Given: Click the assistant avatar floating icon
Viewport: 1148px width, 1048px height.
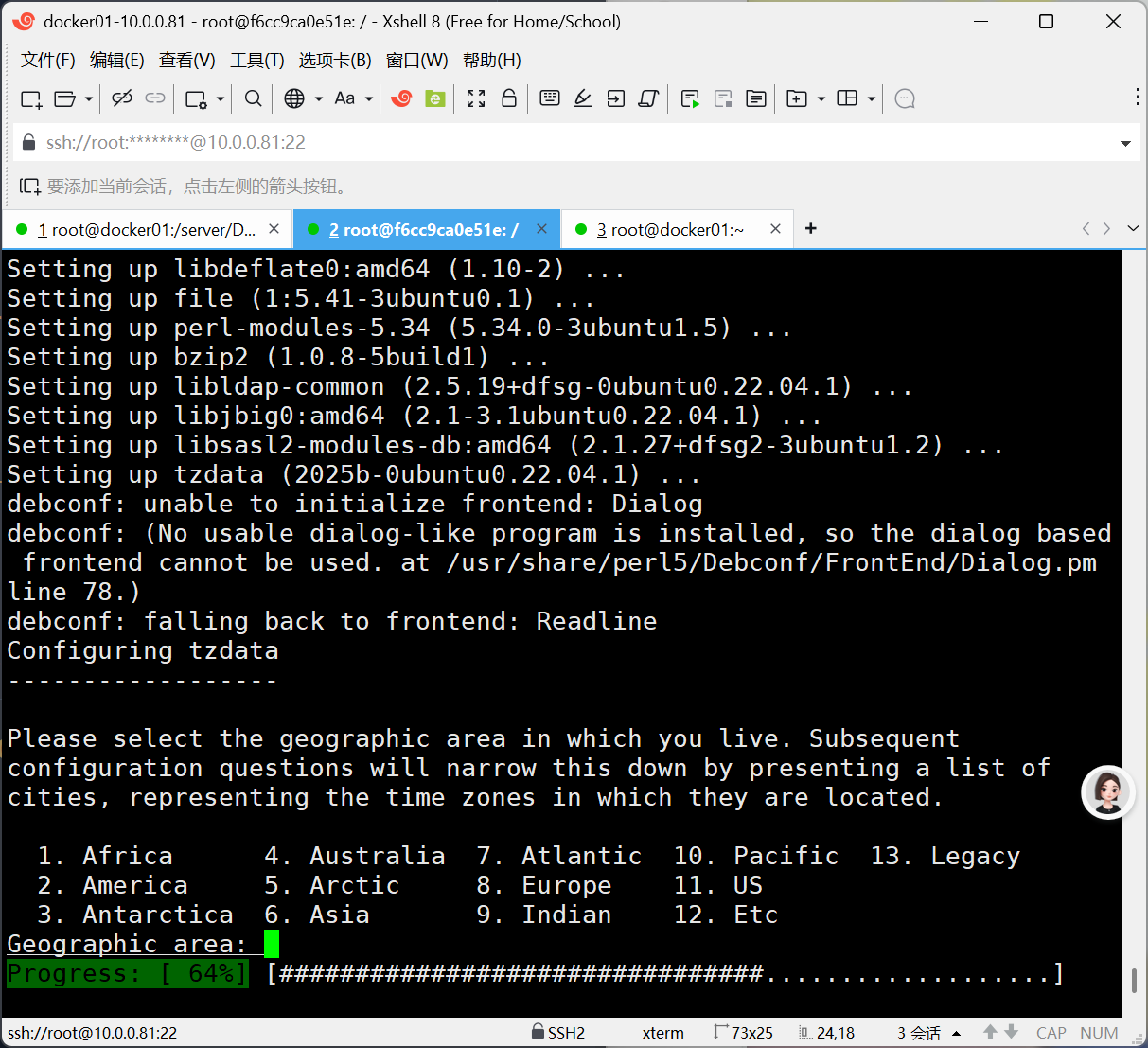Looking at the screenshot, I should click(1107, 792).
